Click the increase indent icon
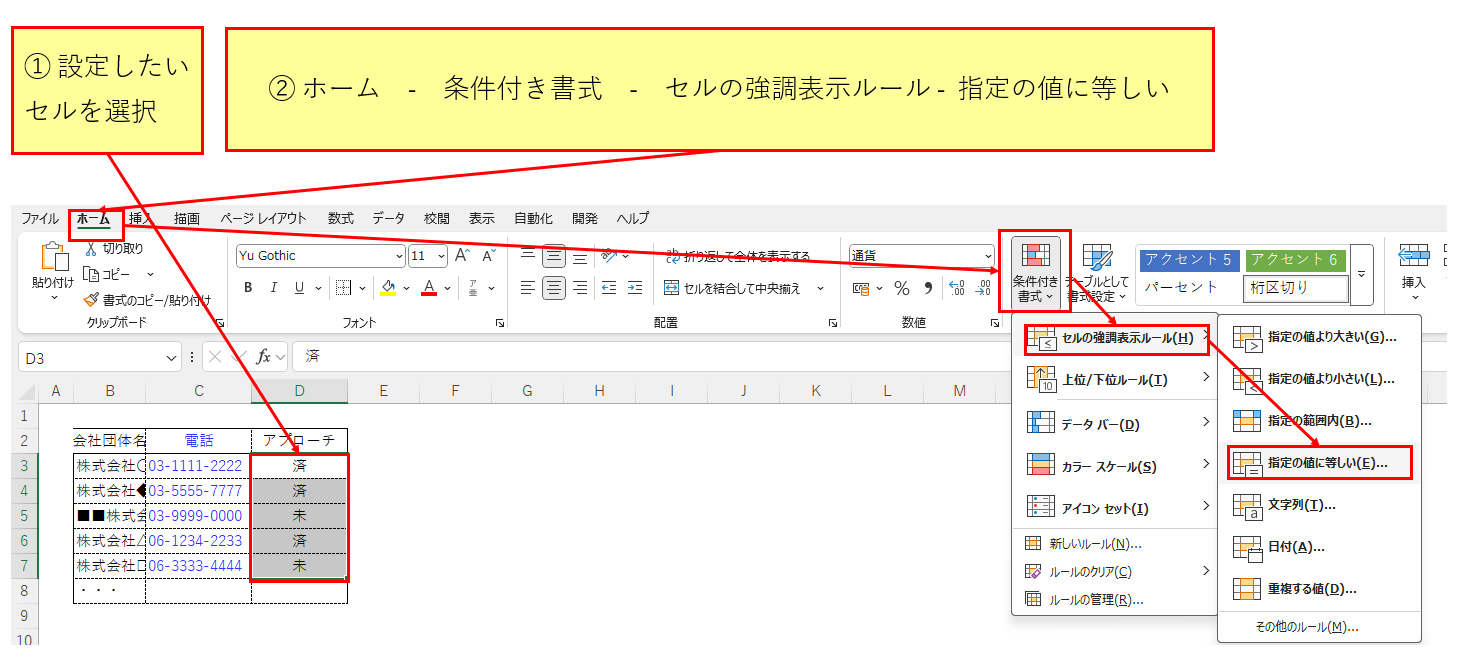Screen dimensions: 1459x665 634,288
